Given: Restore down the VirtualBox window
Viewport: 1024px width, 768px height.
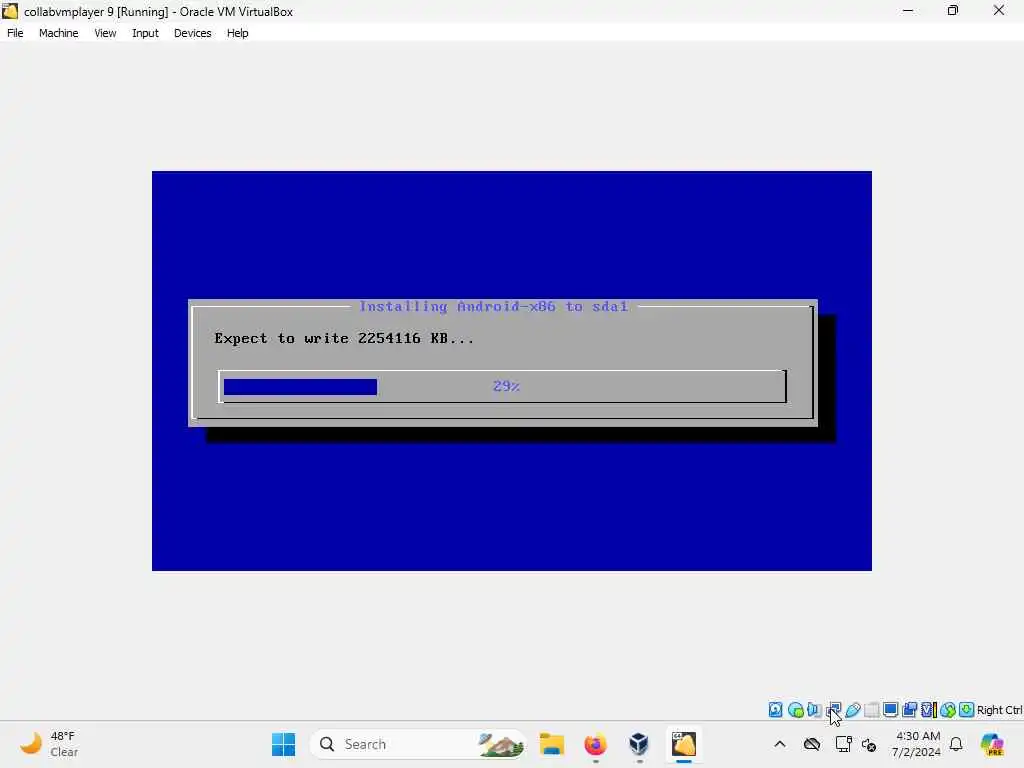Looking at the screenshot, I should (953, 11).
